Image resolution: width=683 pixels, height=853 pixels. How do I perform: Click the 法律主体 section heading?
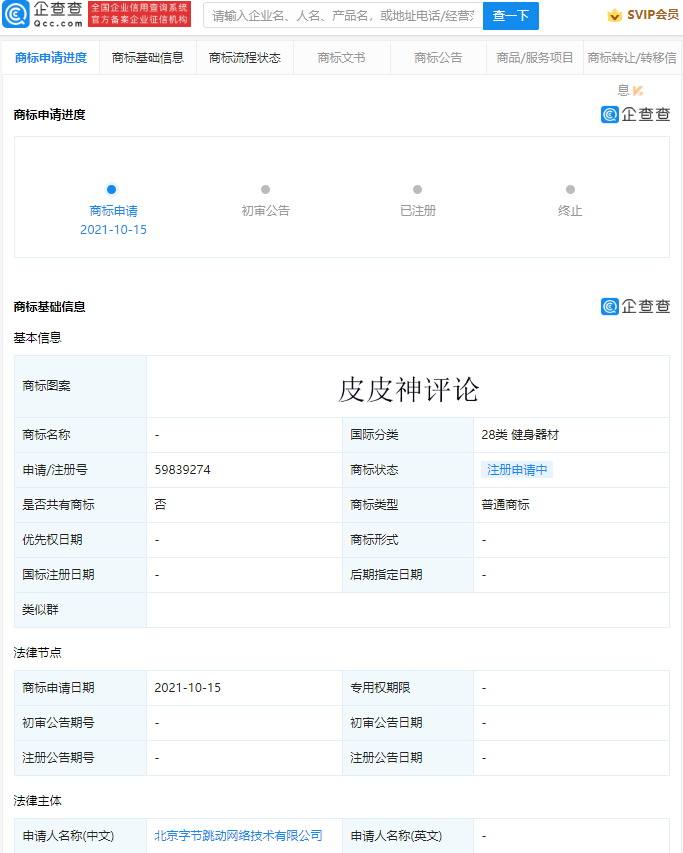coord(38,800)
